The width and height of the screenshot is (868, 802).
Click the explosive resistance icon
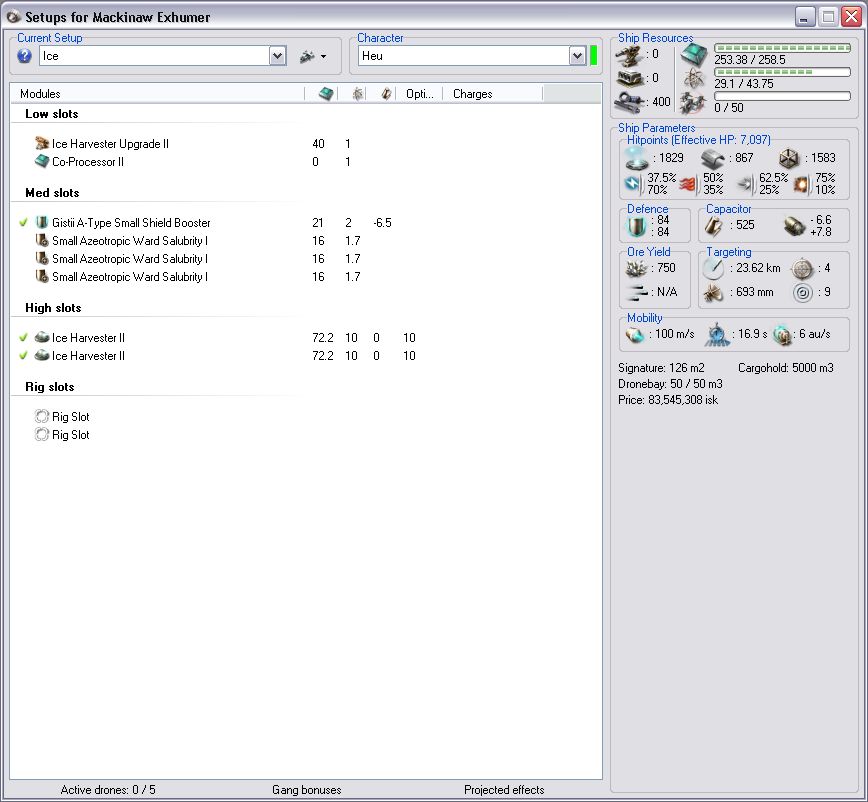pos(801,184)
